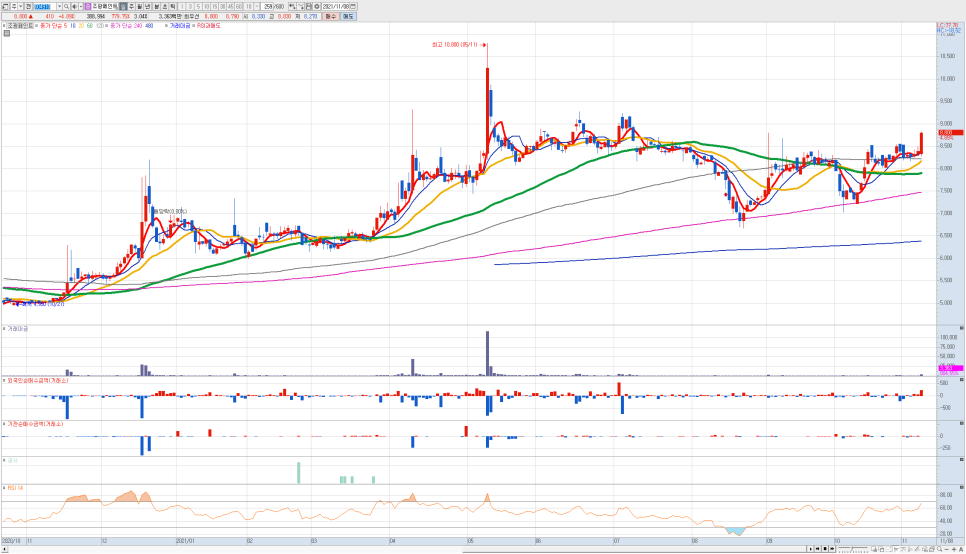Image resolution: width=966 pixels, height=554 pixels.
Task: Click the stock code input field
Action: pos(44,6)
